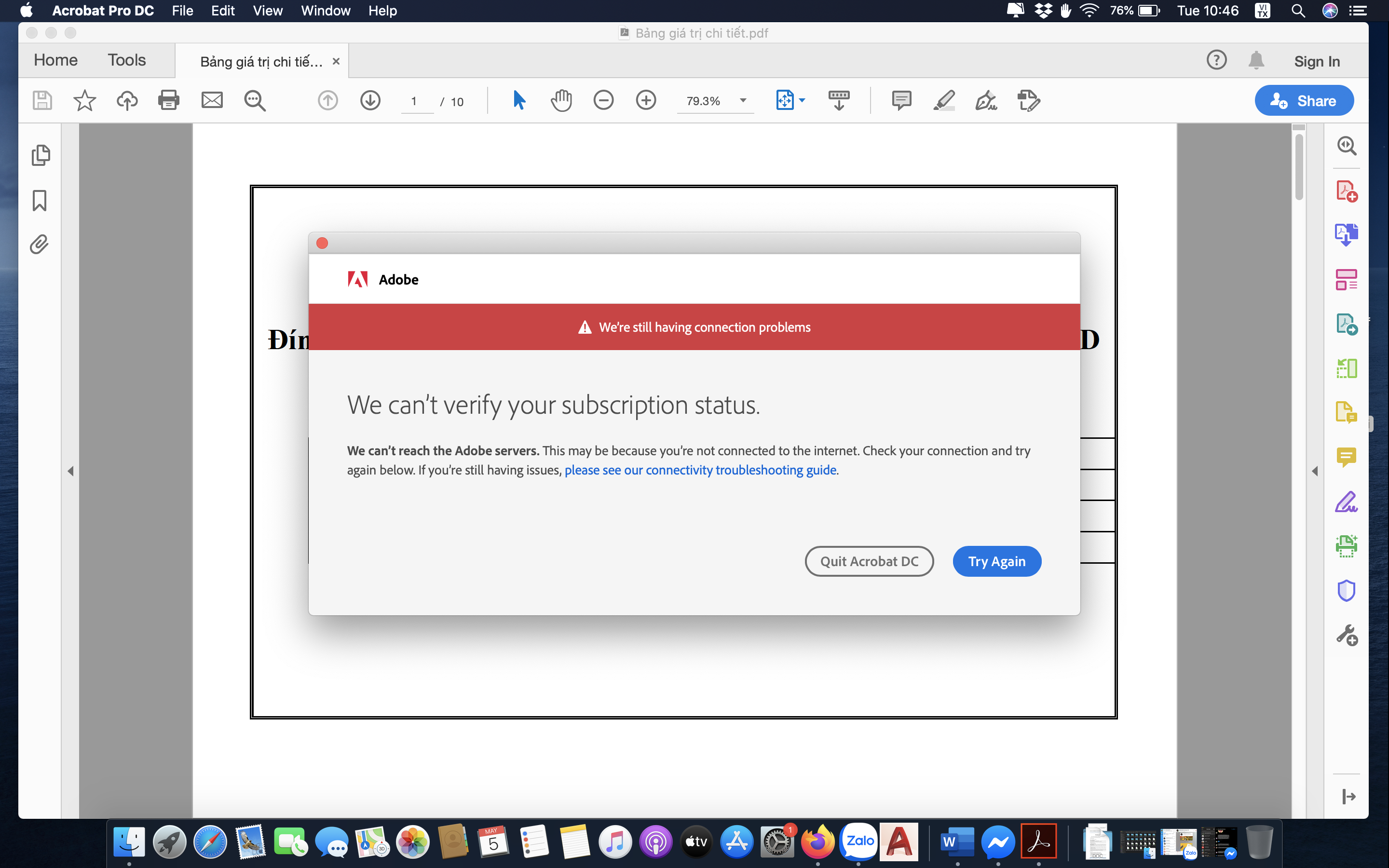Open the zoom percentage dropdown arrow

[743, 100]
